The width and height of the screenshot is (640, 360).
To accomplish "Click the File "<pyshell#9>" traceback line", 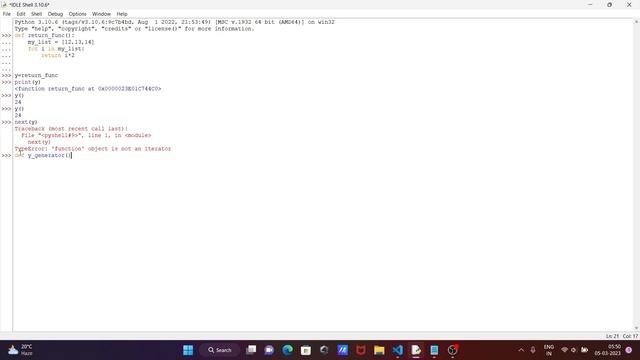I will coord(86,135).
